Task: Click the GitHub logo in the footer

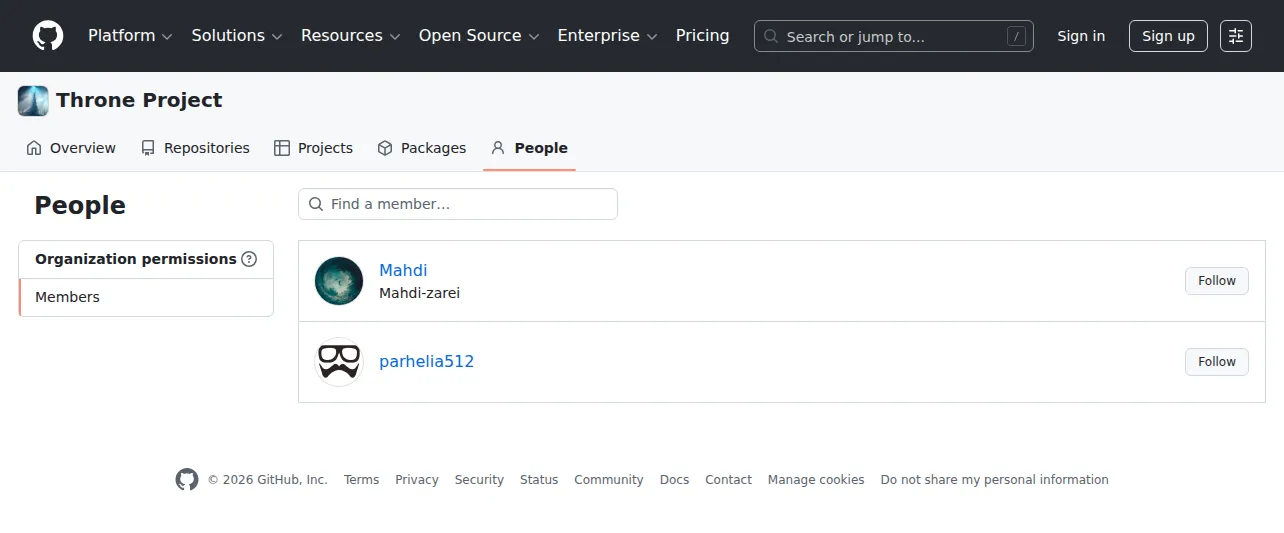Action: pos(187,480)
